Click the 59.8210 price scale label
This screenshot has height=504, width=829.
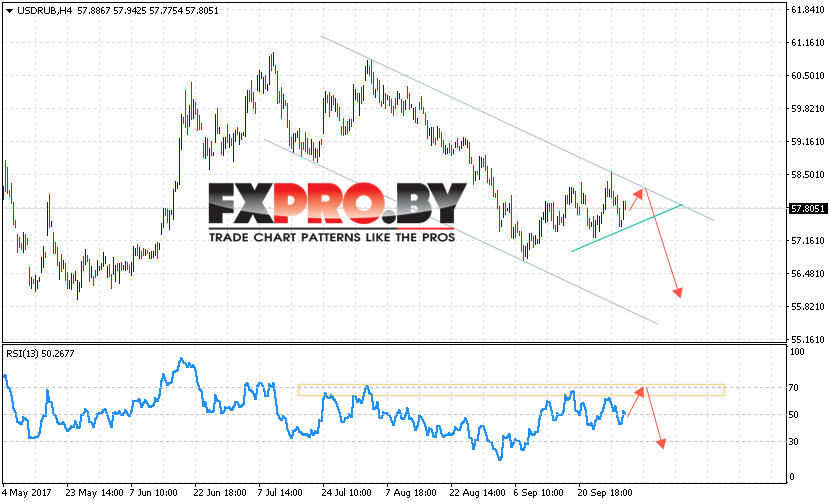(x=807, y=109)
